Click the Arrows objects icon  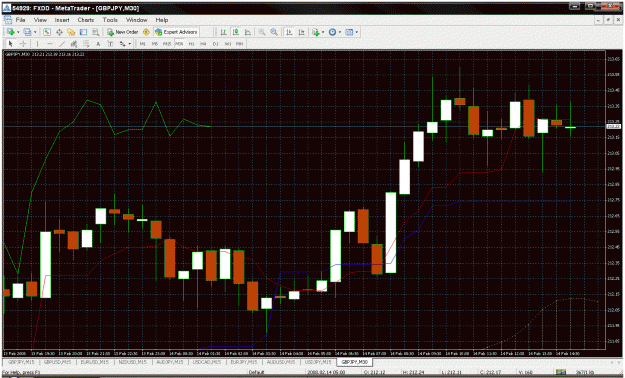[122, 44]
